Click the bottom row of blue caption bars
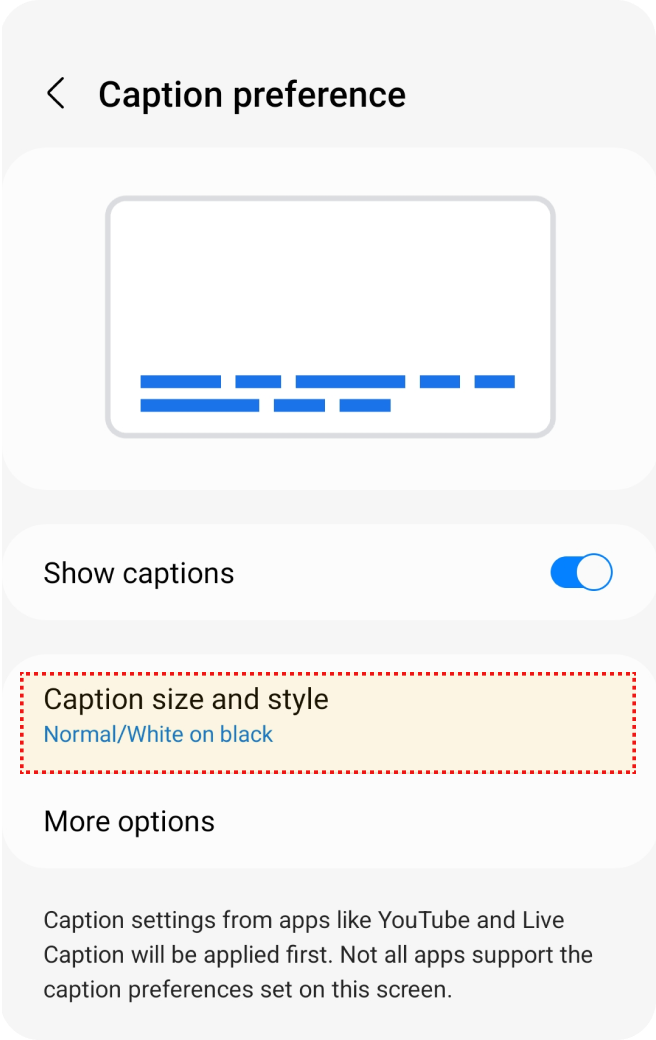This screenshot has height=1040, width=656. [265, 405]
